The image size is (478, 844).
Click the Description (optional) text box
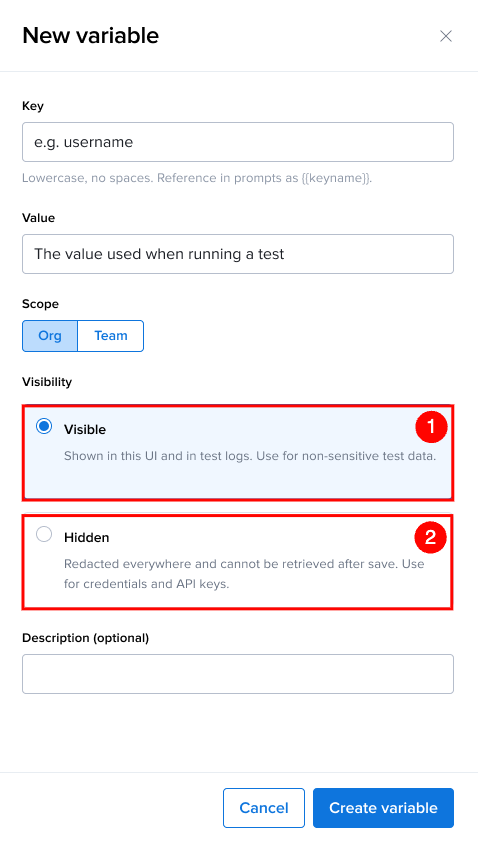tap(238, 674)
